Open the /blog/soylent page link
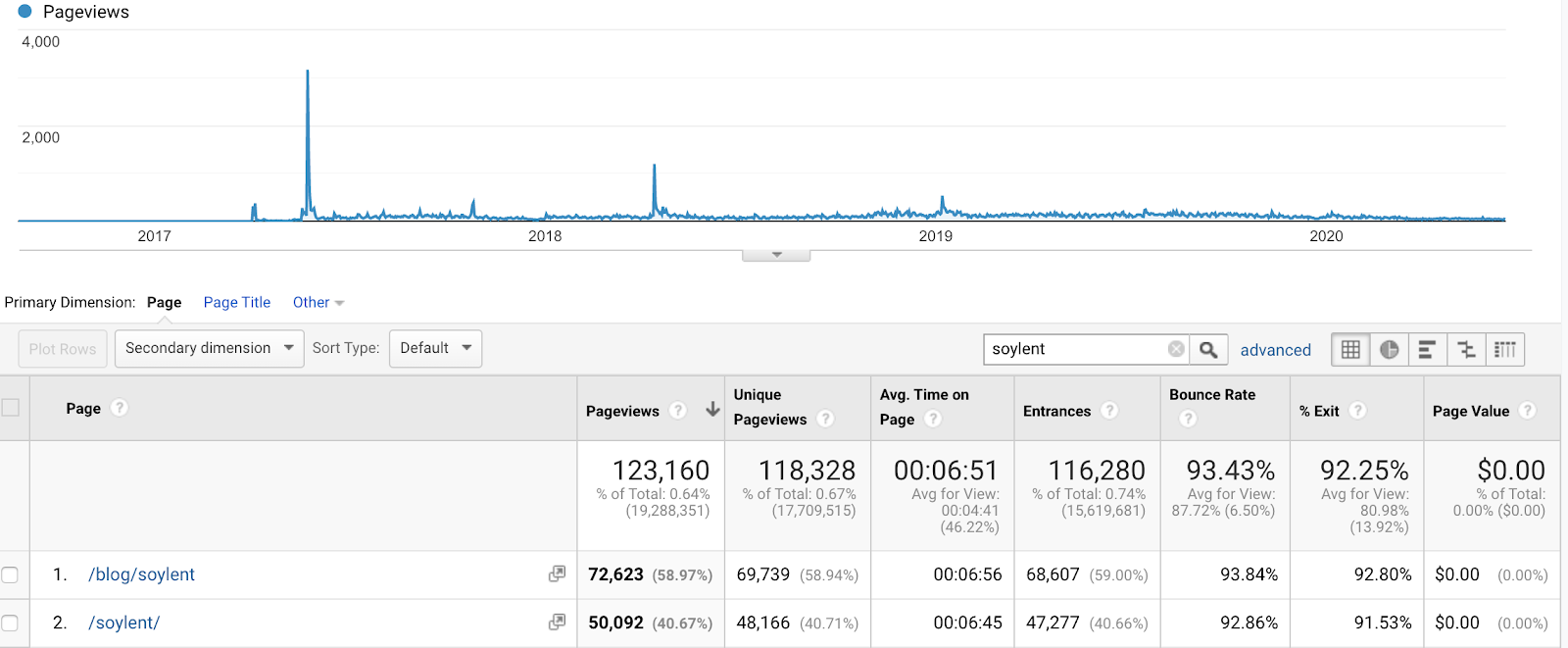The height and width of the screenshot is (648, 1568). point(142,574)
